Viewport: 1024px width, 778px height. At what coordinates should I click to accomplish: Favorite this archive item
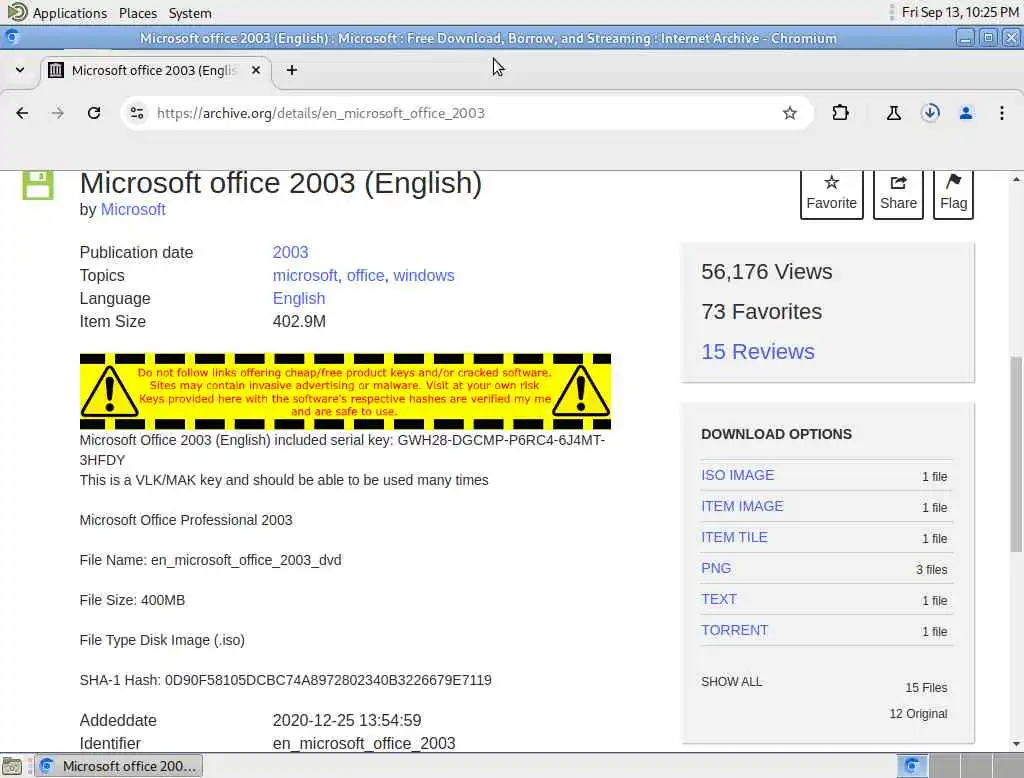[x=831, y=194]
